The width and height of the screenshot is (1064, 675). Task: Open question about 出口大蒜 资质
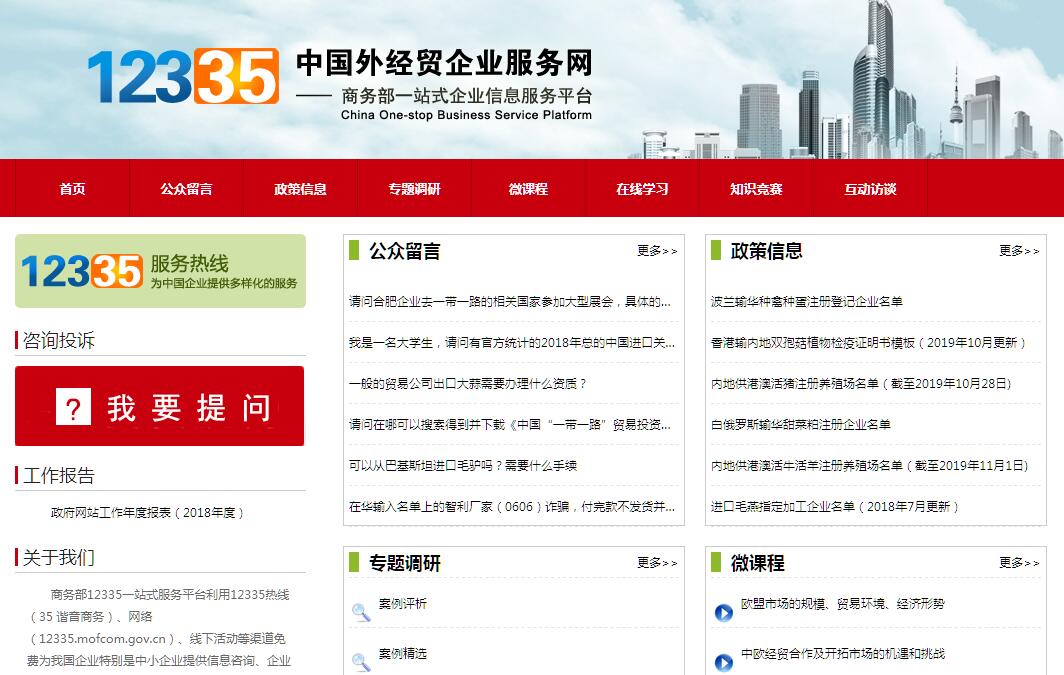468,384
